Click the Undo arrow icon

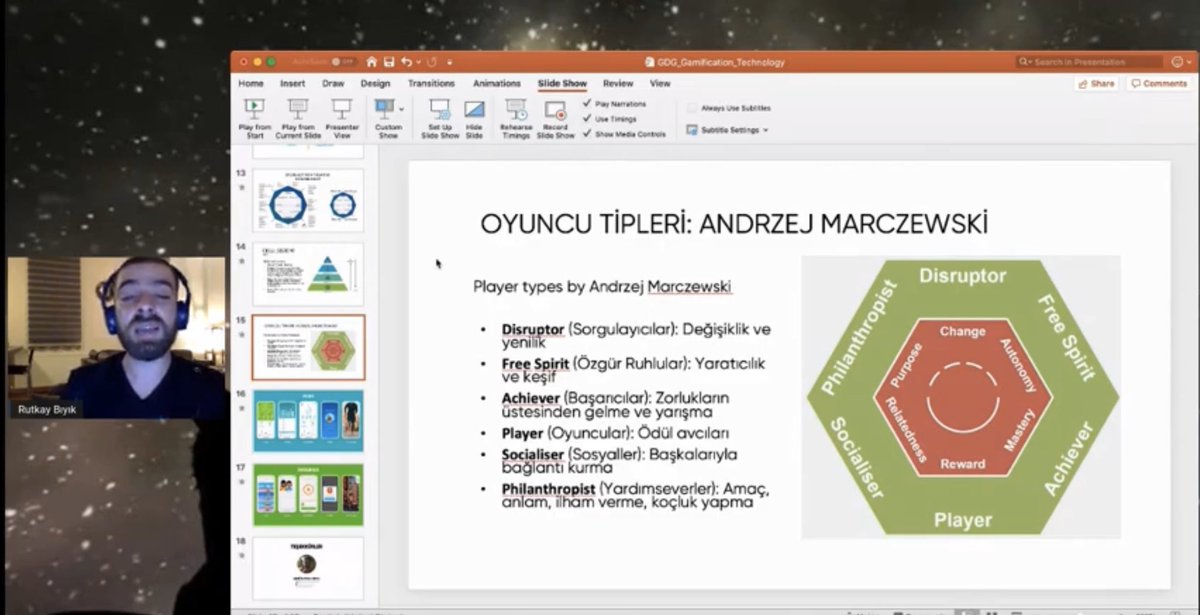pyautogui.click(x=406, y=62)
